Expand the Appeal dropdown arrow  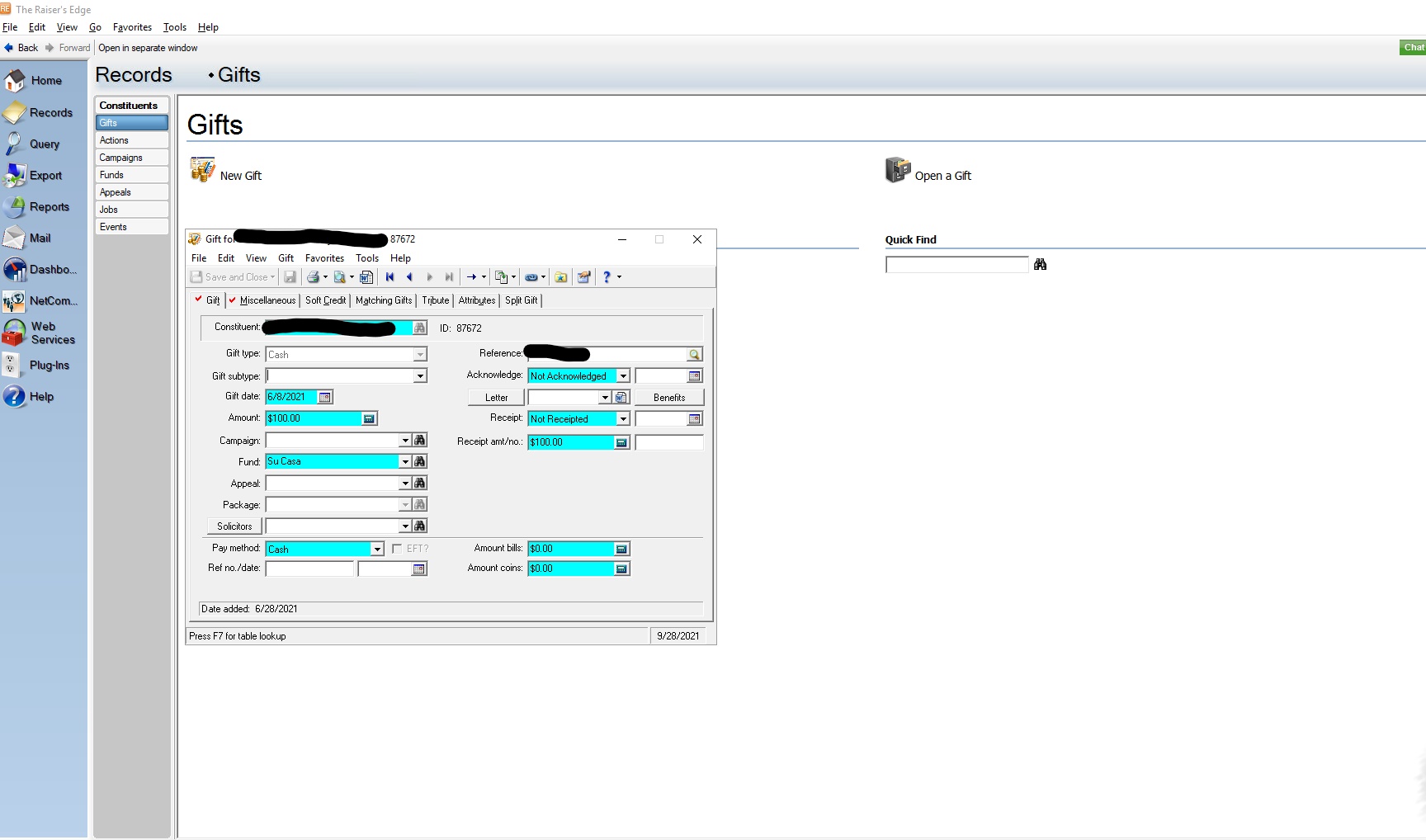(405, 484)
